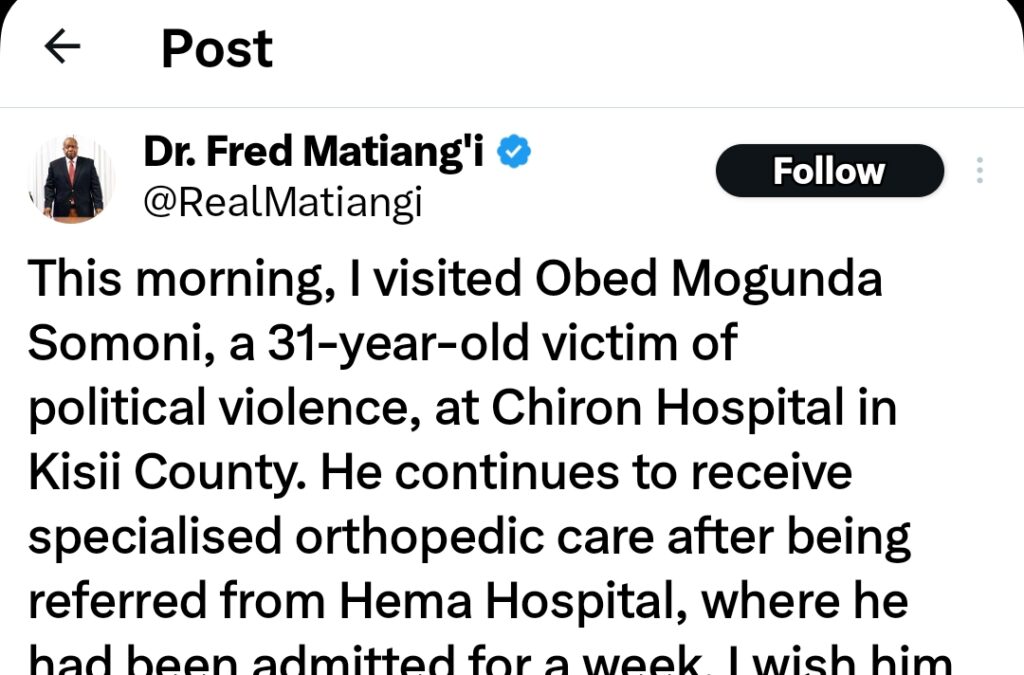Open Dr. Fred Matiang'i's profile picture
This screenshot has width=1024, height=675.
[73, 179]
